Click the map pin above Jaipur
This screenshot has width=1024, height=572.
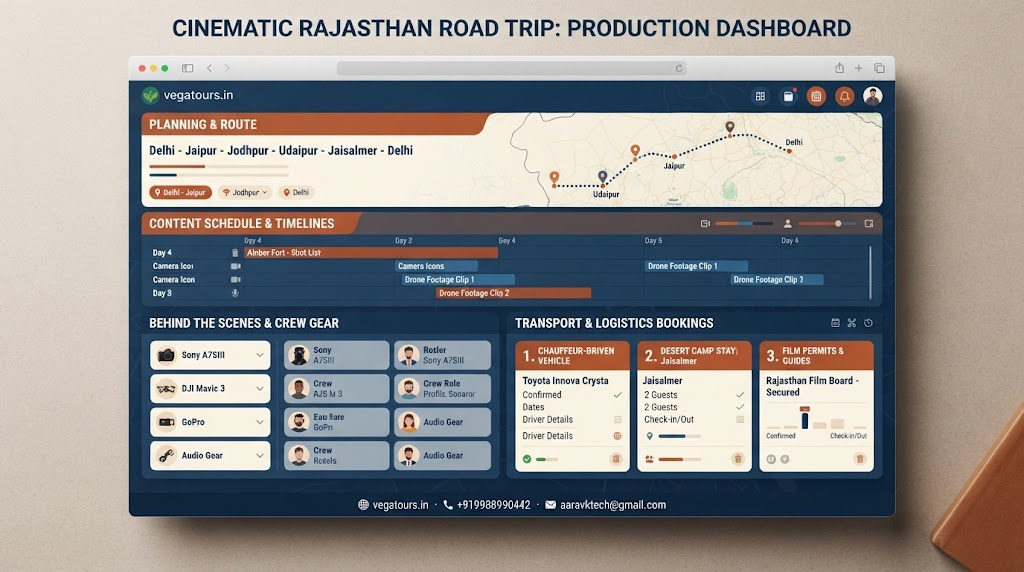(x=635, y=151)
